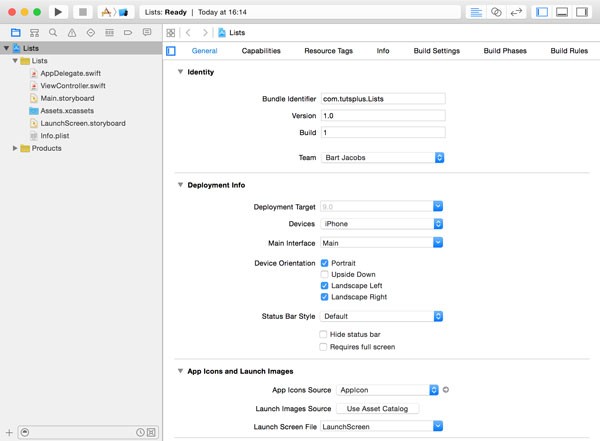Open the related items grid menu
Screen dimensions: 600x441
click(x=171, y=33)
